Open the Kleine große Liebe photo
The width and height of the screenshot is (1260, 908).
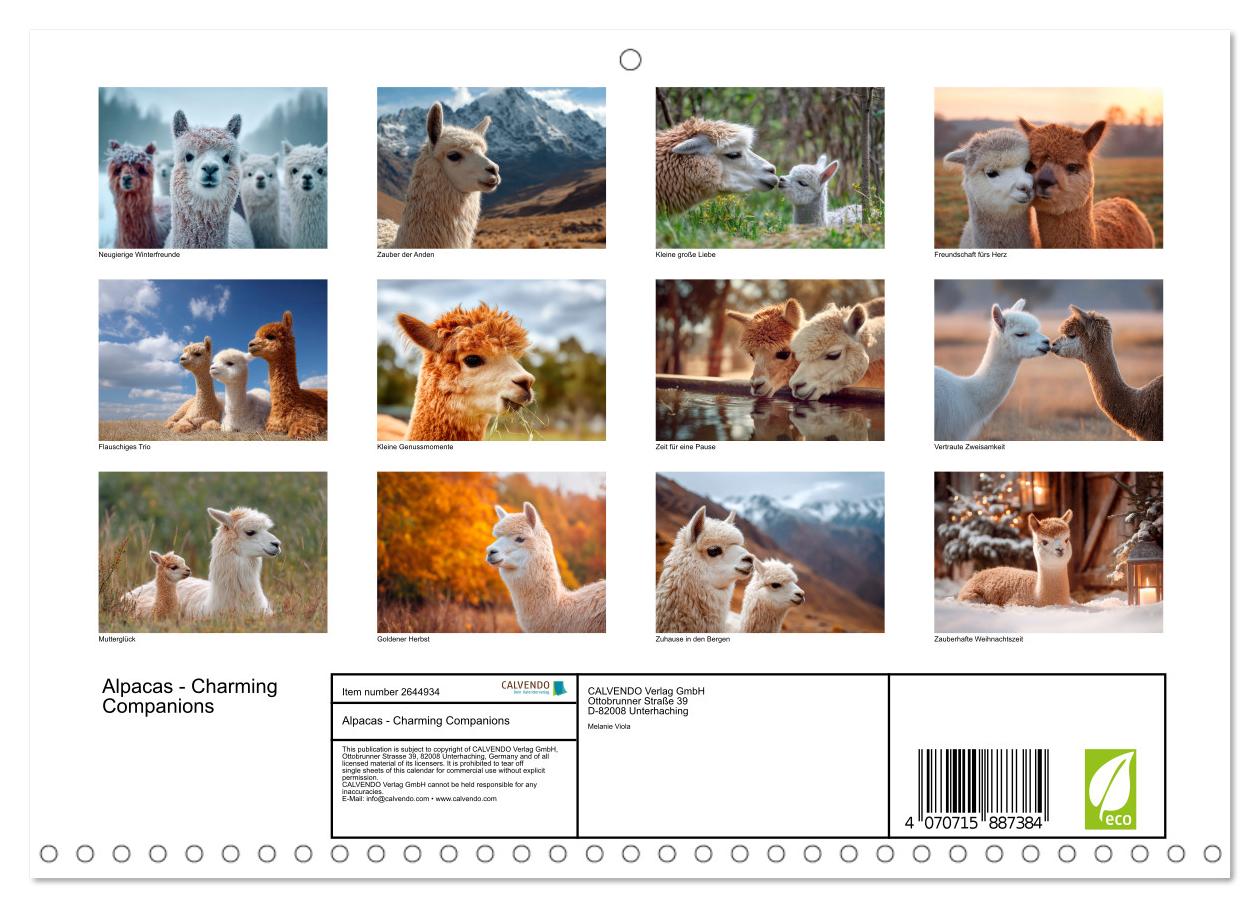(x=770, y=168)
